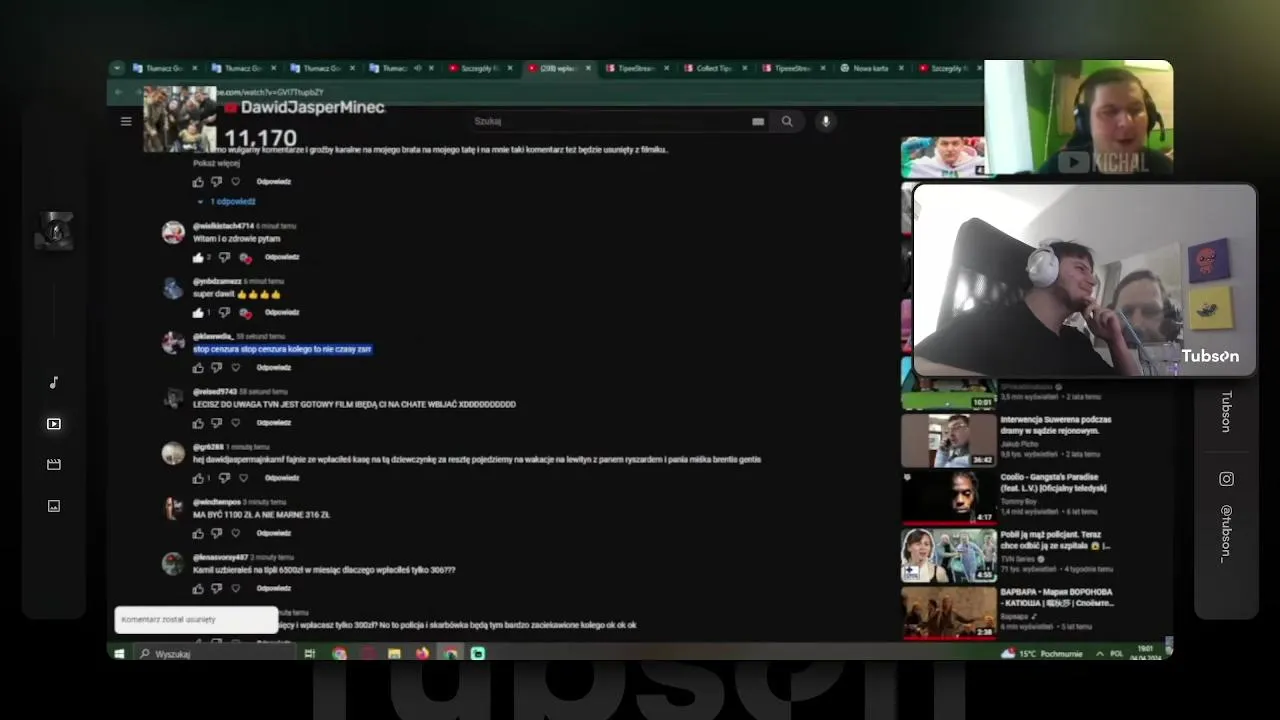Click the overlay clapperboard icon
This screenshot has width=1280, height=720.
click(x=54, y=464)
